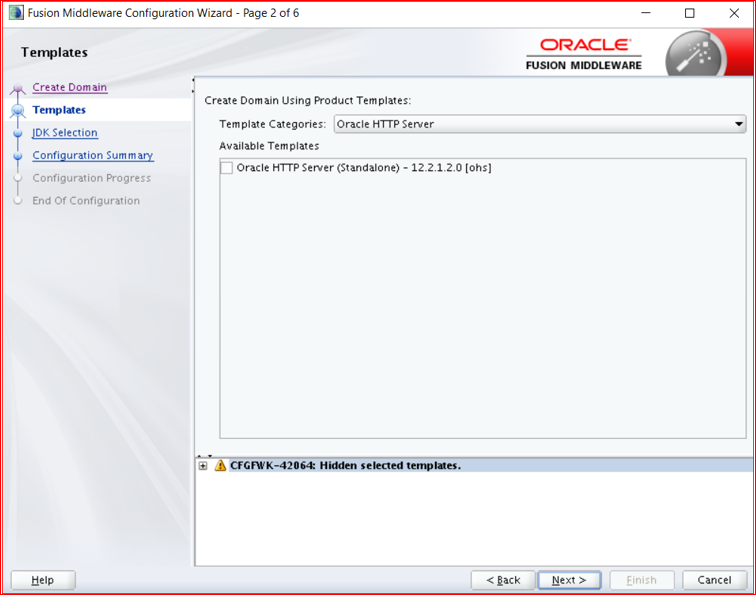This screenshot has width=756, height=595.
Task: Click the Templates step node icon
Action: [18, 110]
